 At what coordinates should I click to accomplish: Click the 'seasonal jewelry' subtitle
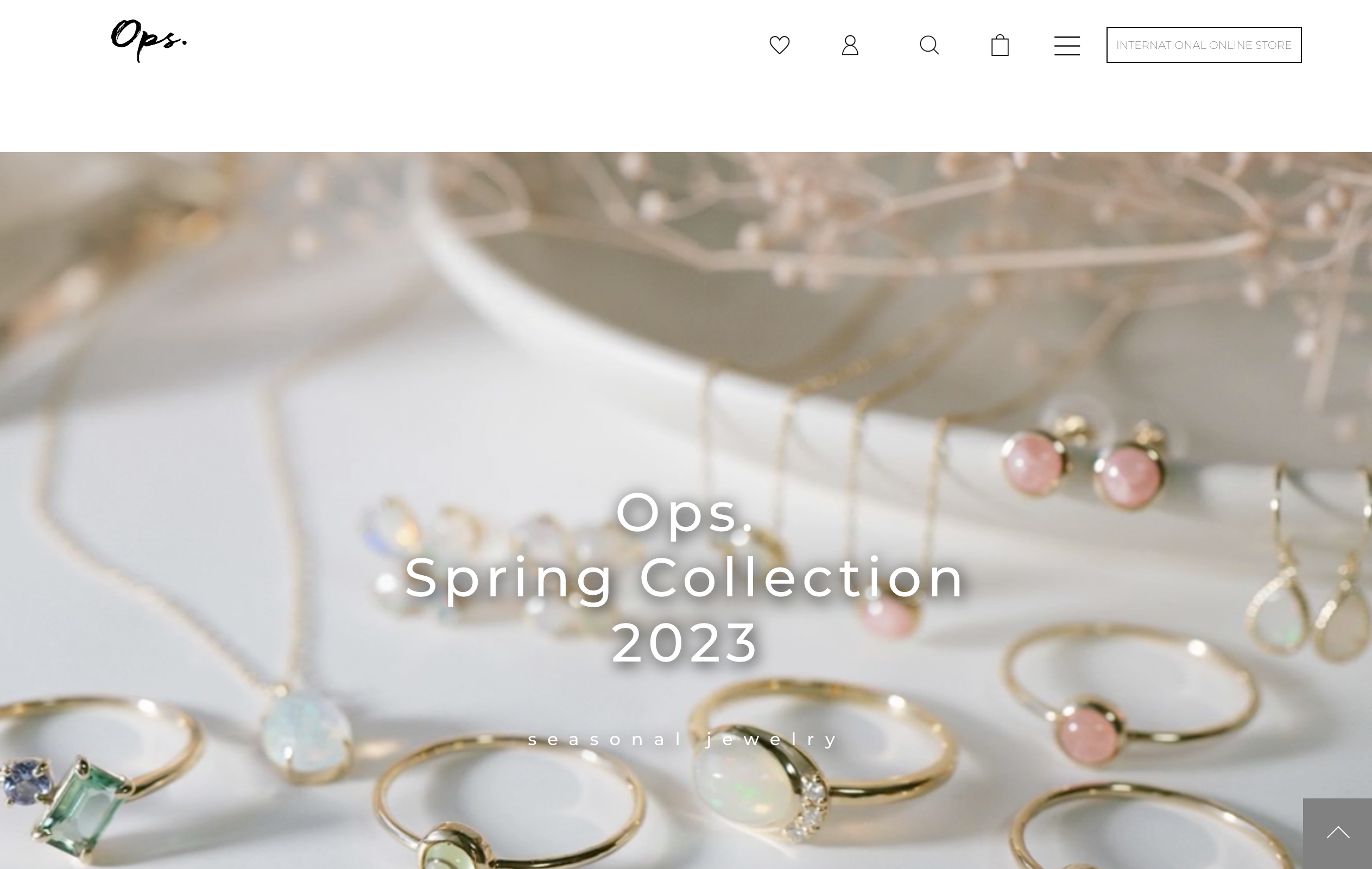[684, 739]
